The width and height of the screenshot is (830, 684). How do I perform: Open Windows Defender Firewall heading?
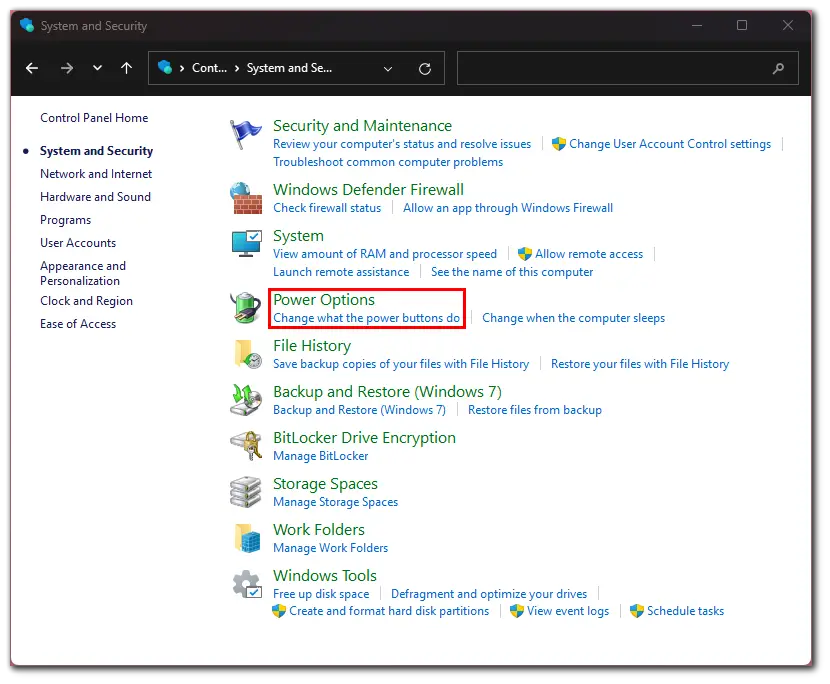click(x=368, y=190)
